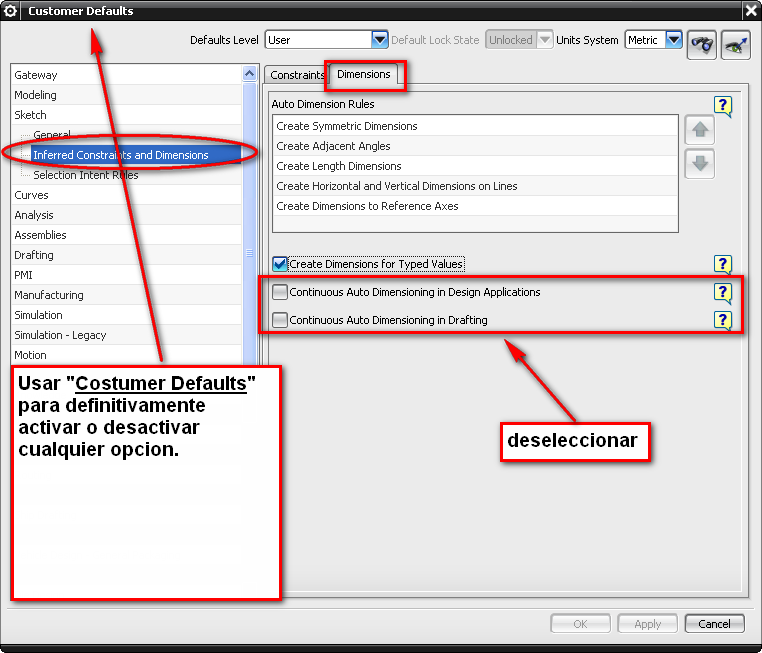Open the Defaults Level dropdown
This screenshot has height=653, width=762.
tap(379, 40)
